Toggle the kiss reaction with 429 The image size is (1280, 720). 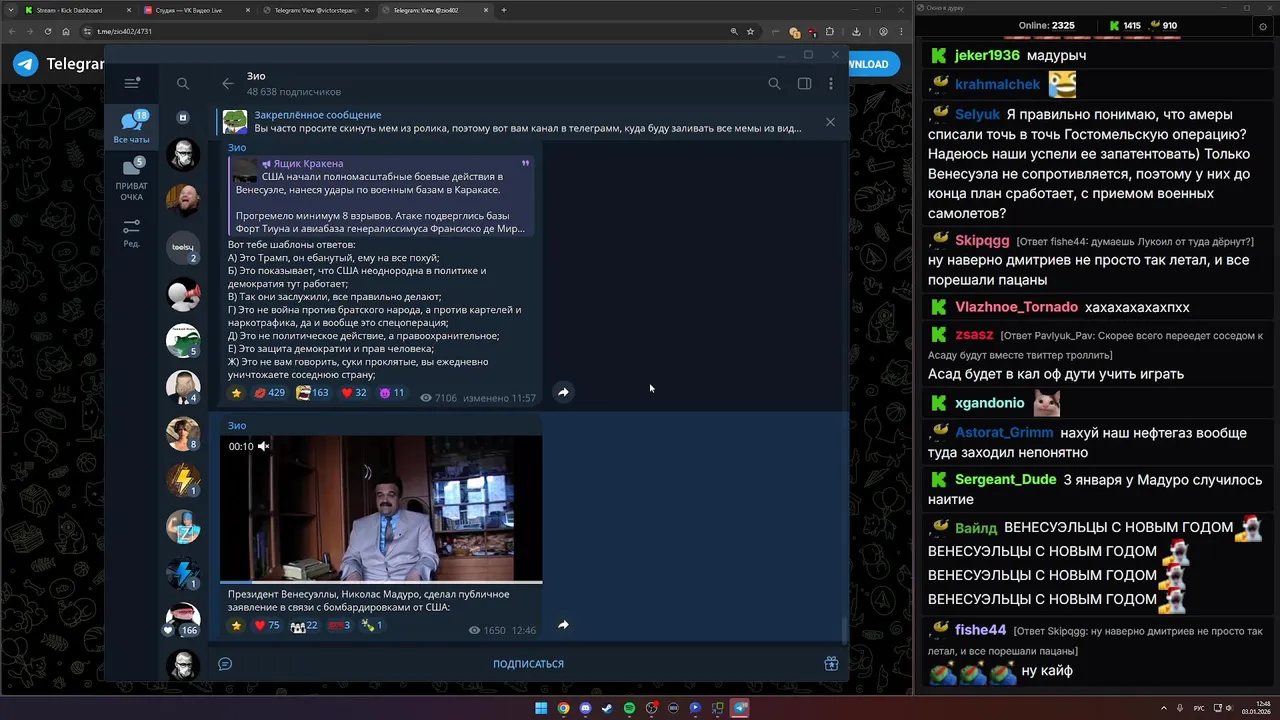pyautogui.click(x=269, y=393)
